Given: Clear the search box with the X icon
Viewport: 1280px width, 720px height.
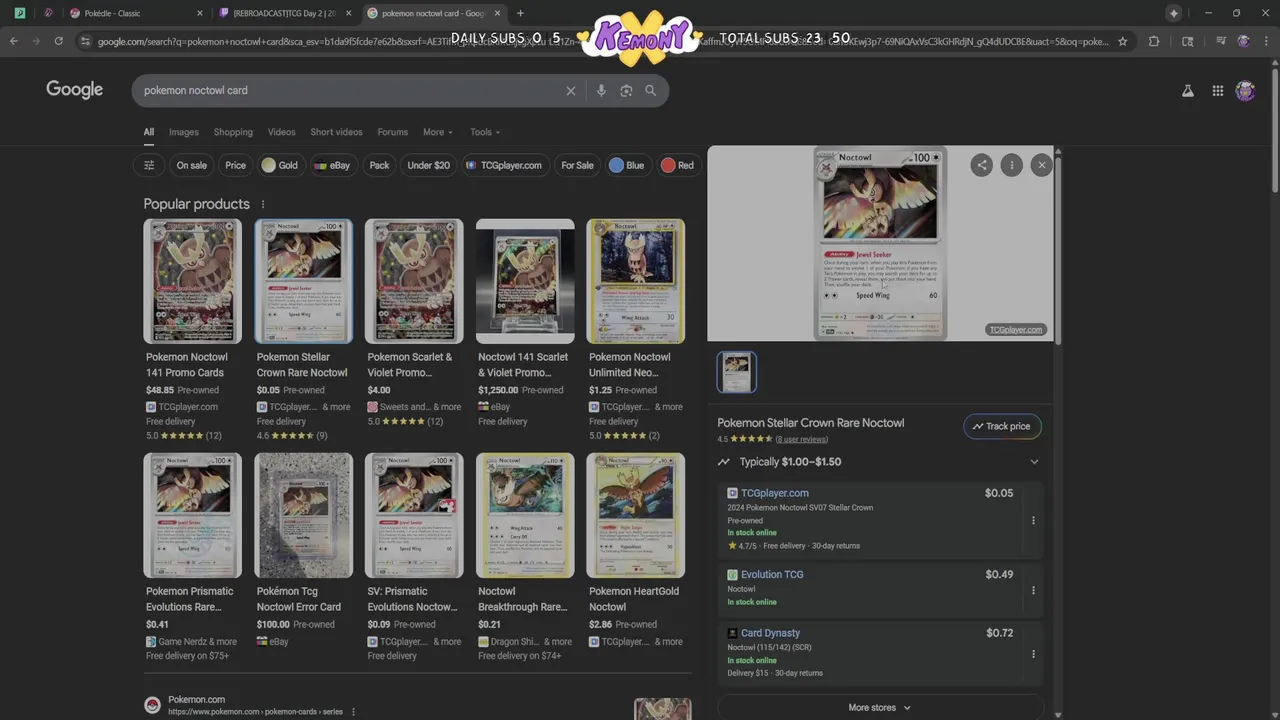Looking at the screenshot, I should click(571, 90).
